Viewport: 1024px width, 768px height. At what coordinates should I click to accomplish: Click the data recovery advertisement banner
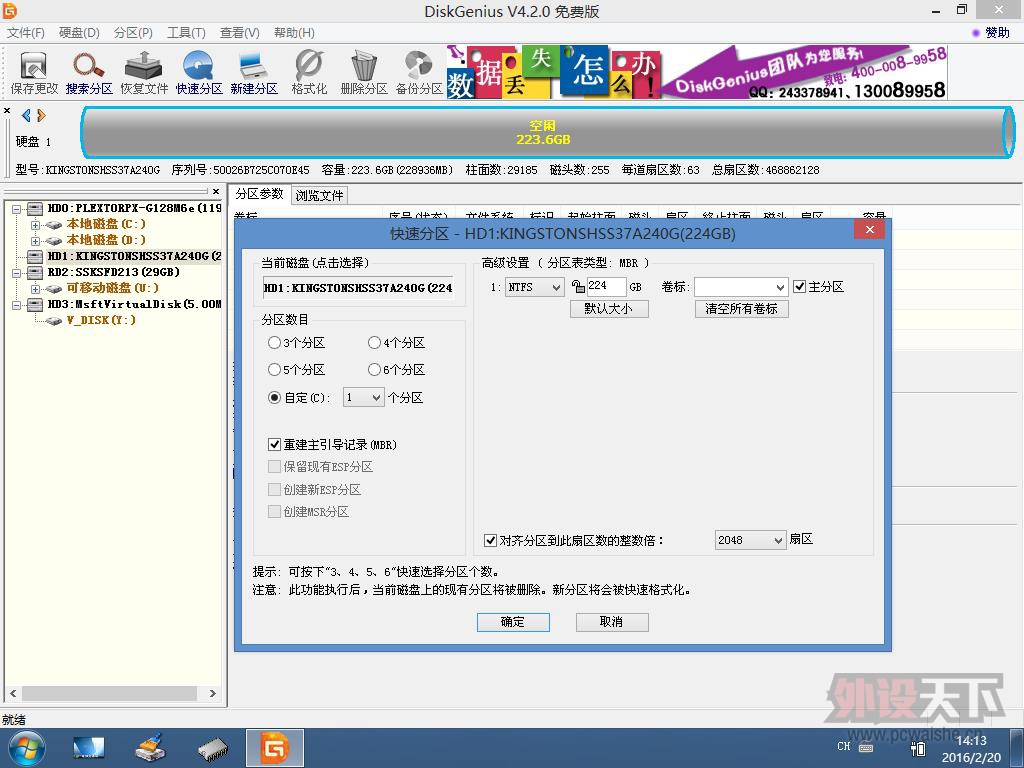[697, 72]
